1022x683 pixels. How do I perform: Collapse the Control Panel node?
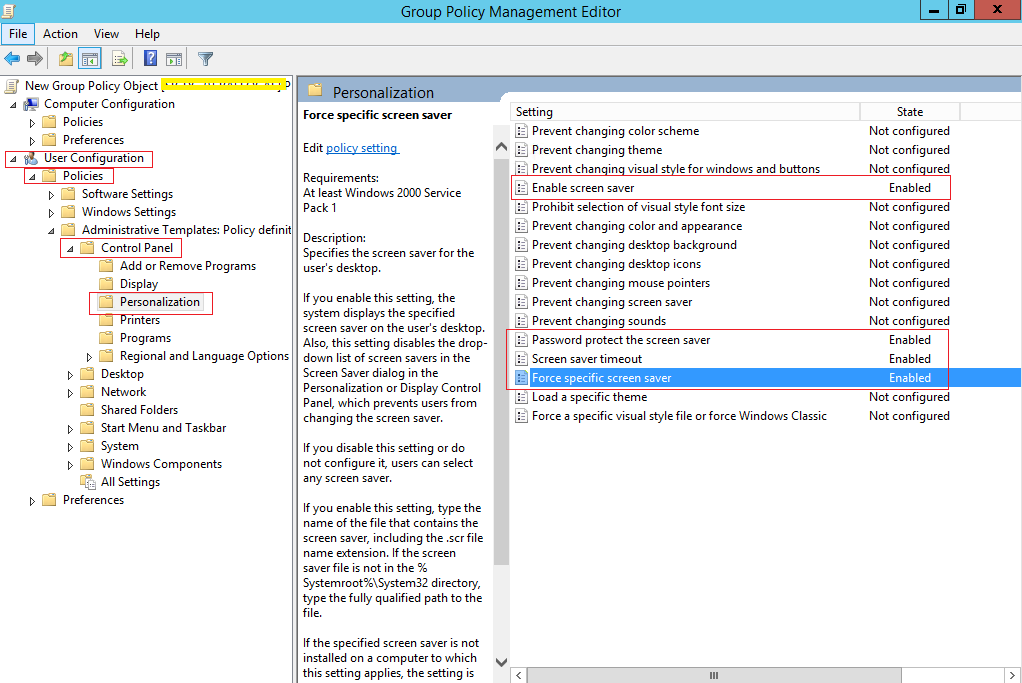[x=70, y=249]
